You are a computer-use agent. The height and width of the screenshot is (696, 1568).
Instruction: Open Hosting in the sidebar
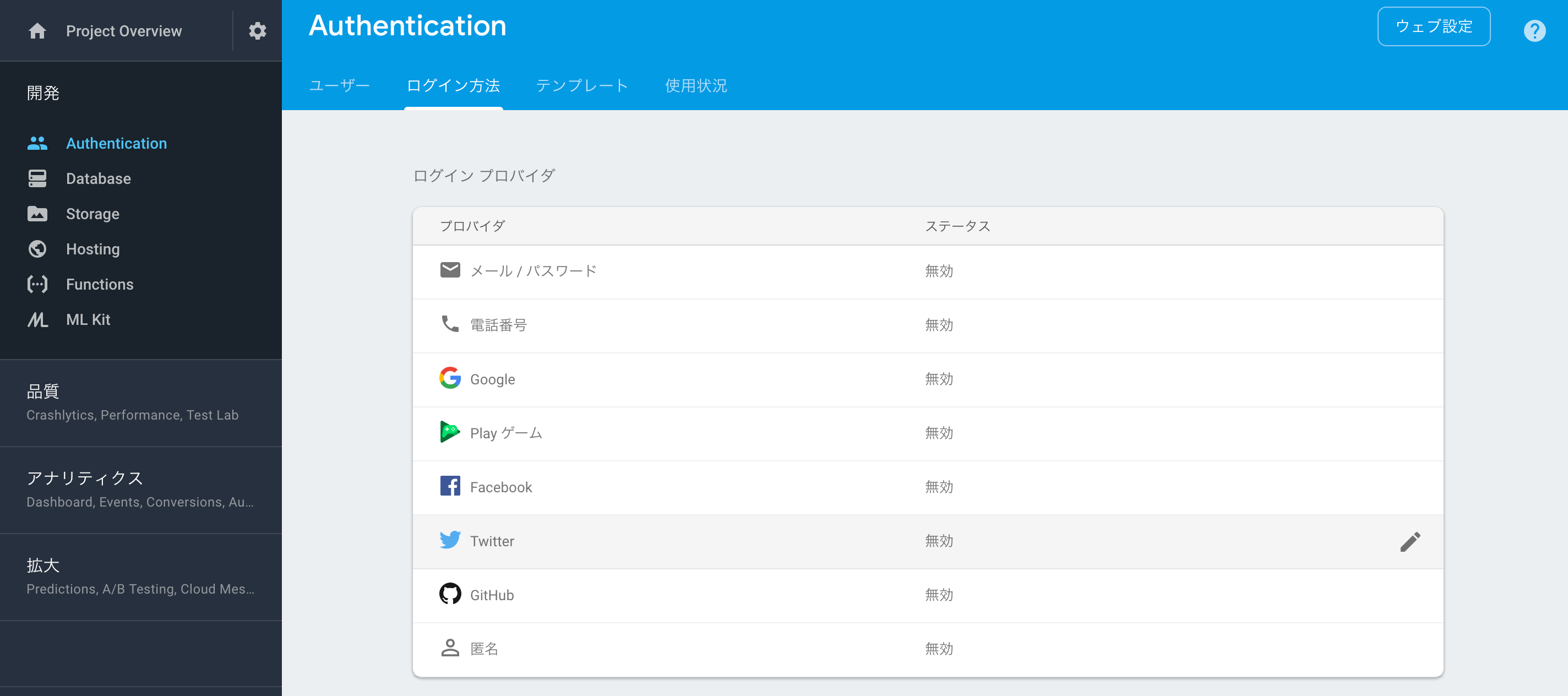pyautogui.click(x=92, y=249)
